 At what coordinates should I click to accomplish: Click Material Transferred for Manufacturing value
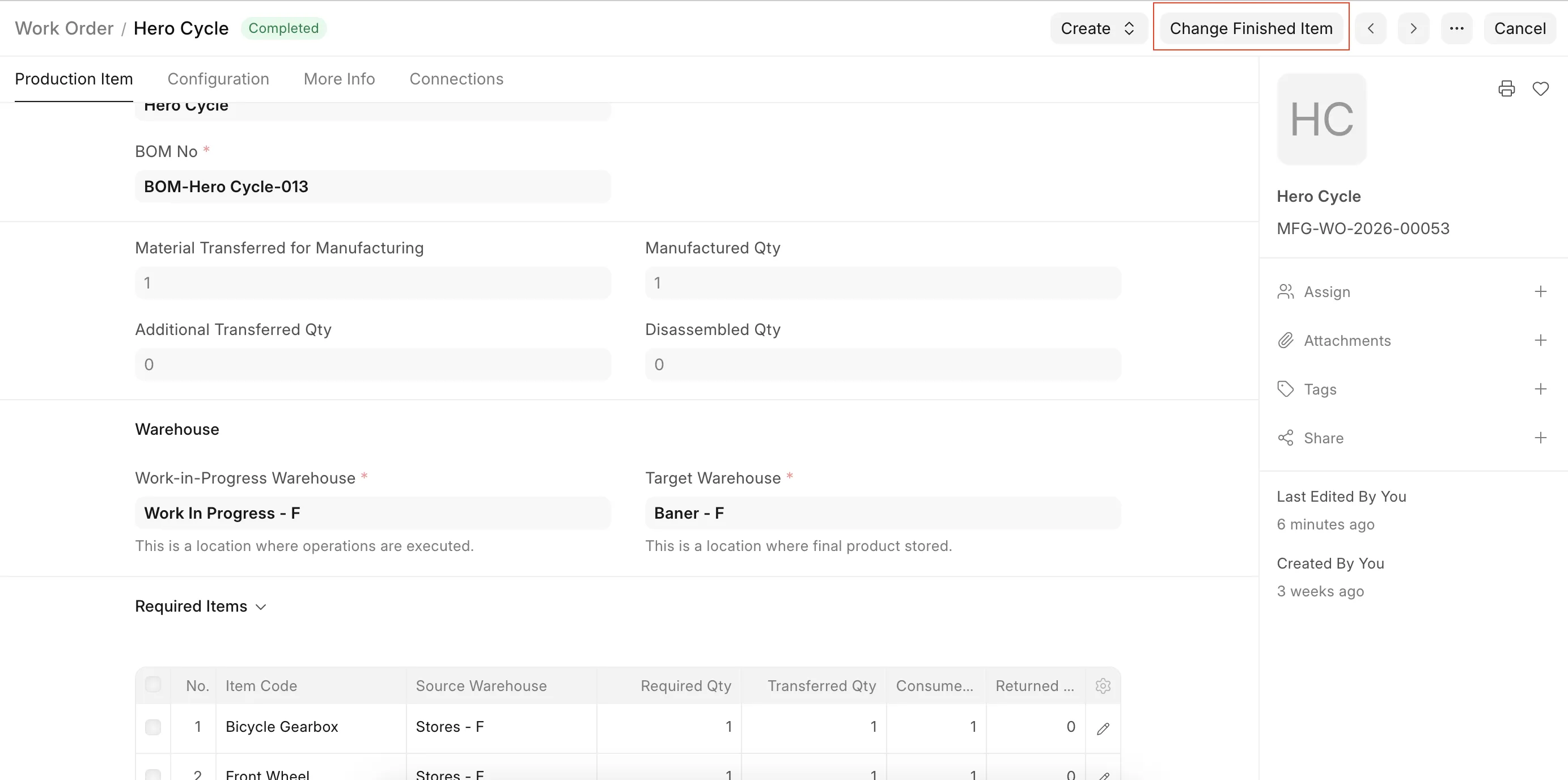(372, 283)
